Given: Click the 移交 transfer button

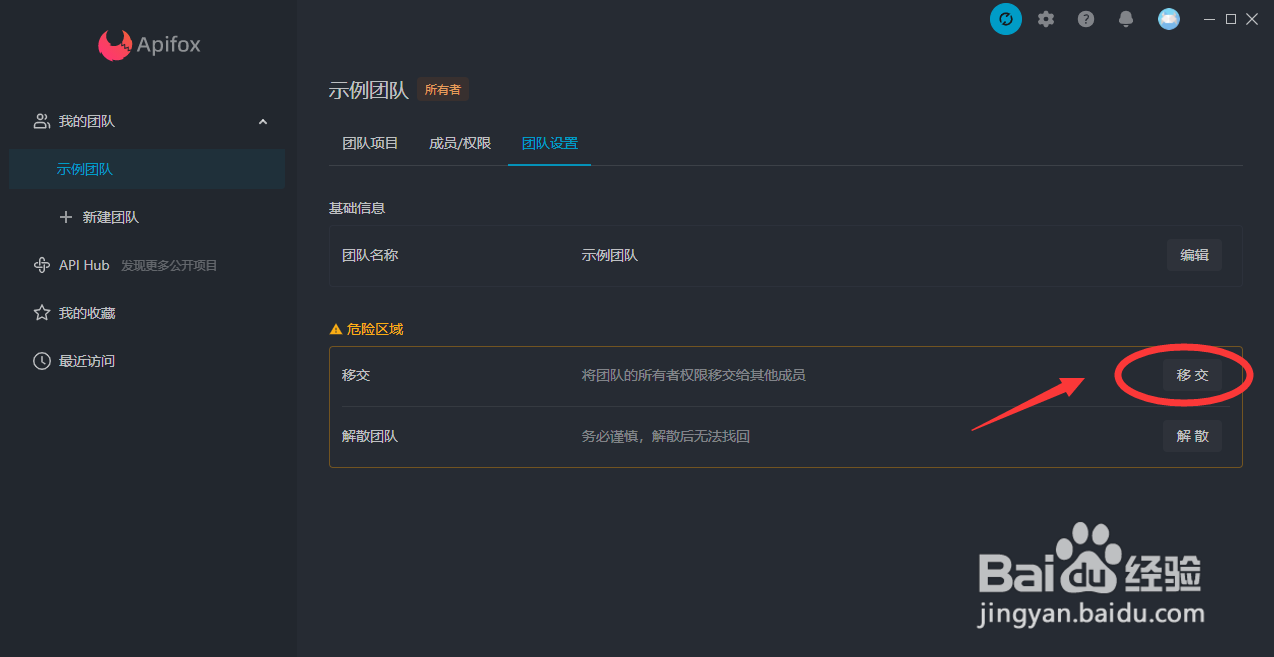Looking at the screenshot, I should 1192,375.
